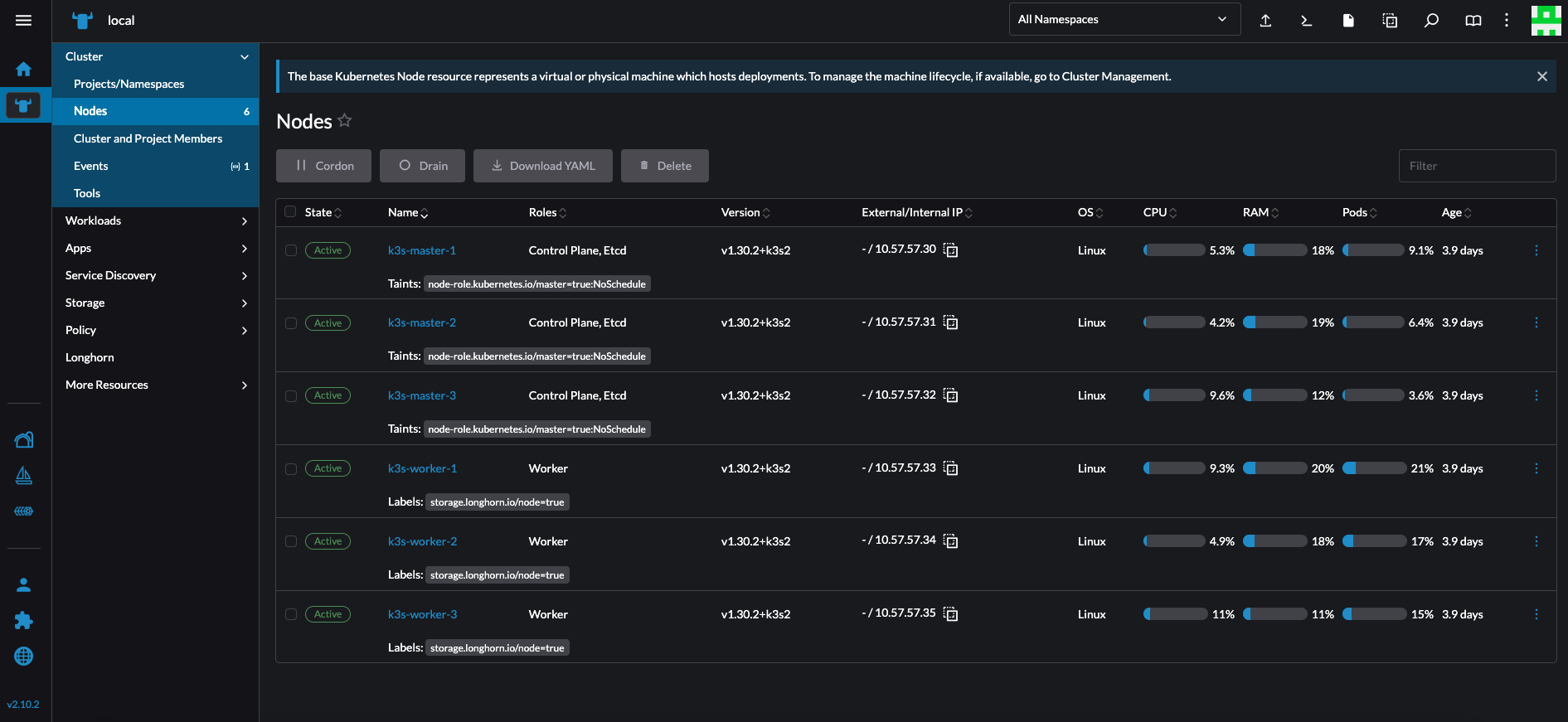
Task: Open actions menu for k3s-master-3 row
Action: [1536, 395]
